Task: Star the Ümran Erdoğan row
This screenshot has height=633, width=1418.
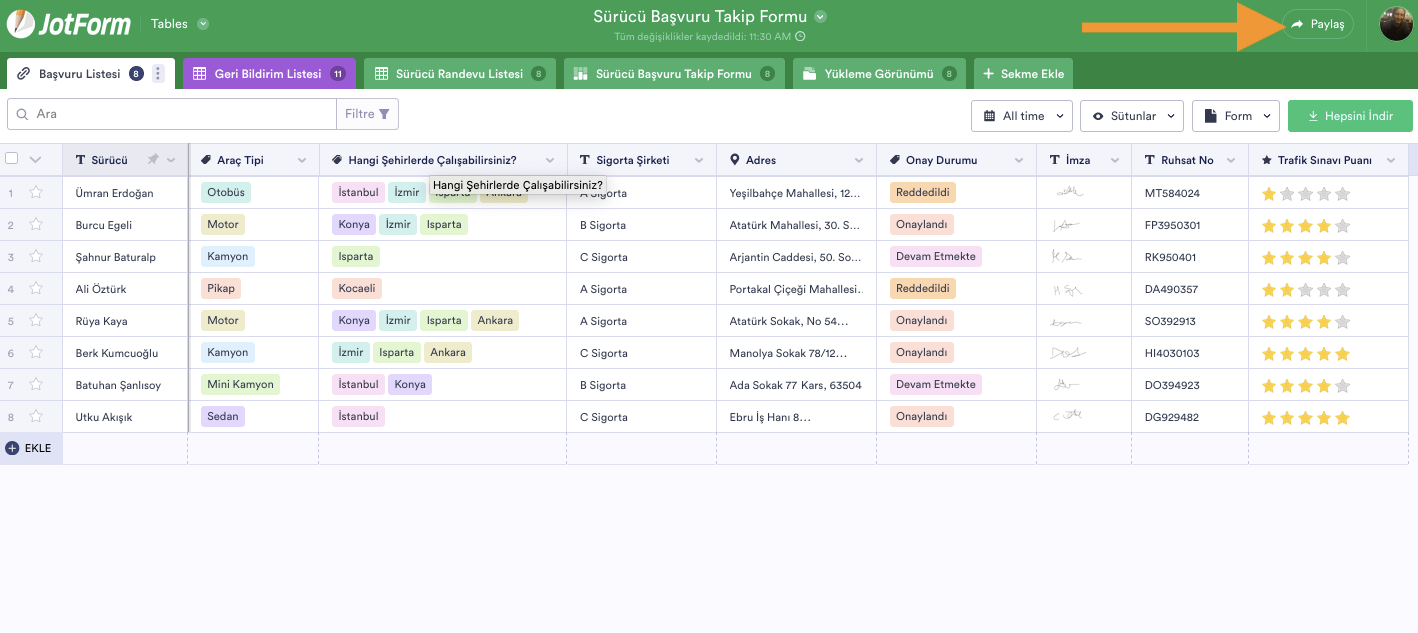Action: click(36, 193)
